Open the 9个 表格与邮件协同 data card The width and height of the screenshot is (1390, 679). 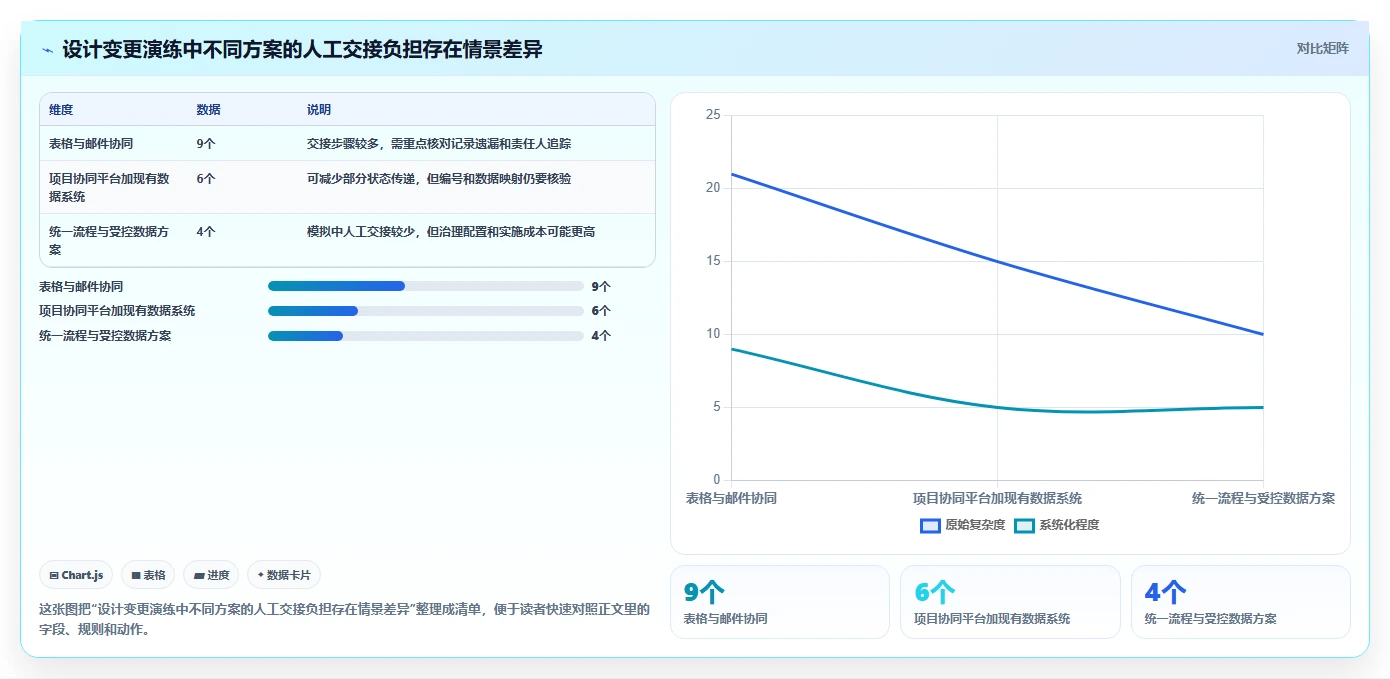pyautogui.click(x=779, y=602)
